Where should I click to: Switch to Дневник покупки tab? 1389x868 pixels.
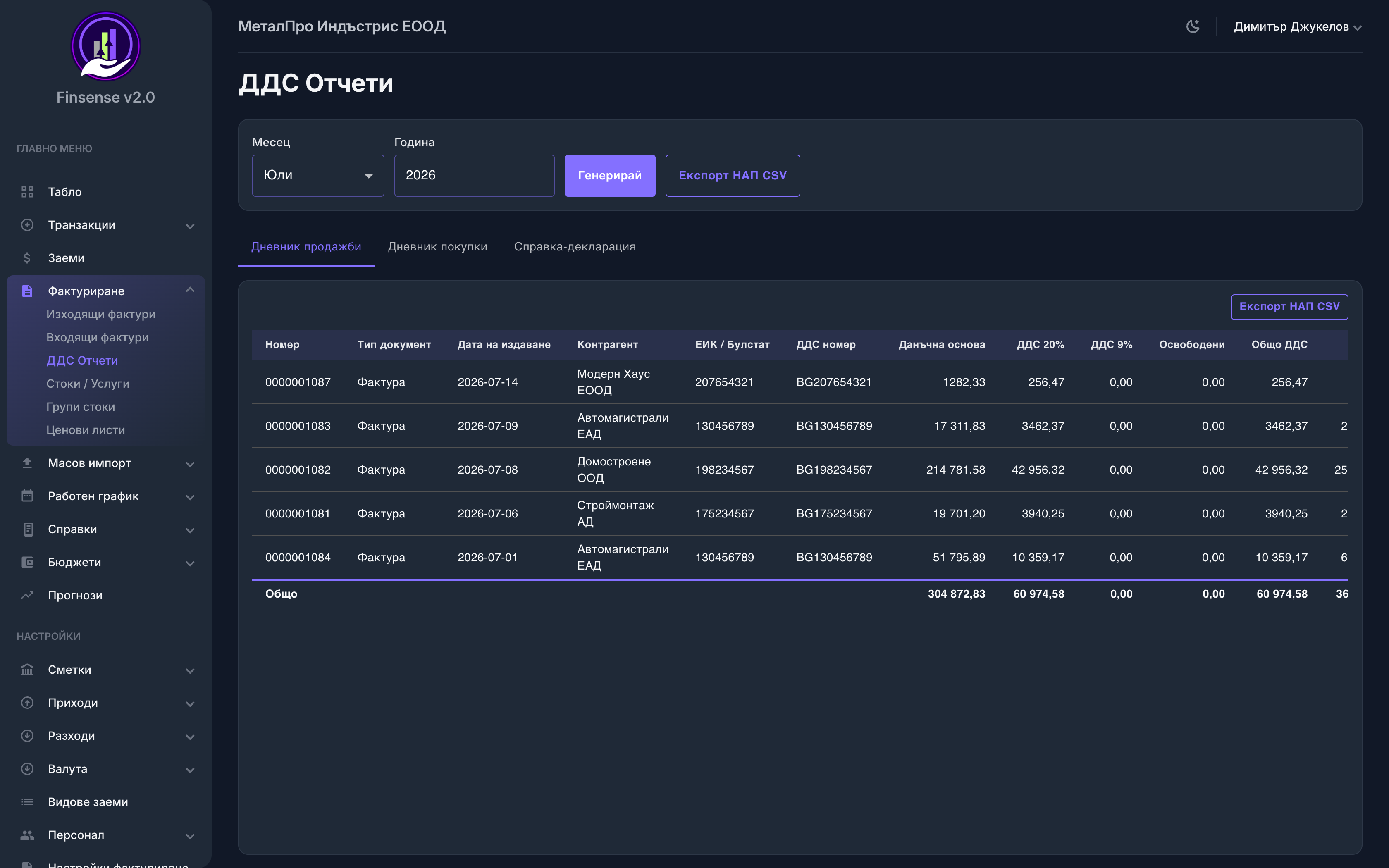[437, 246]
